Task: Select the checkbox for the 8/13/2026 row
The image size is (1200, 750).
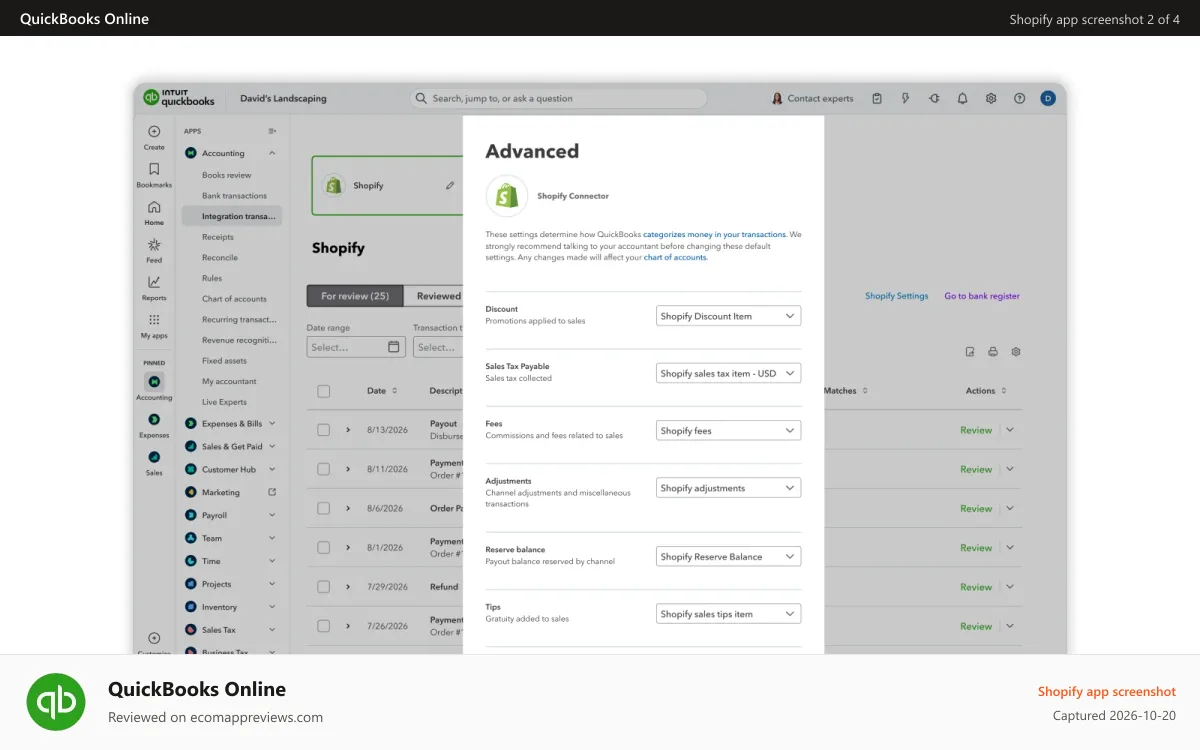Action: coord(323,430)
